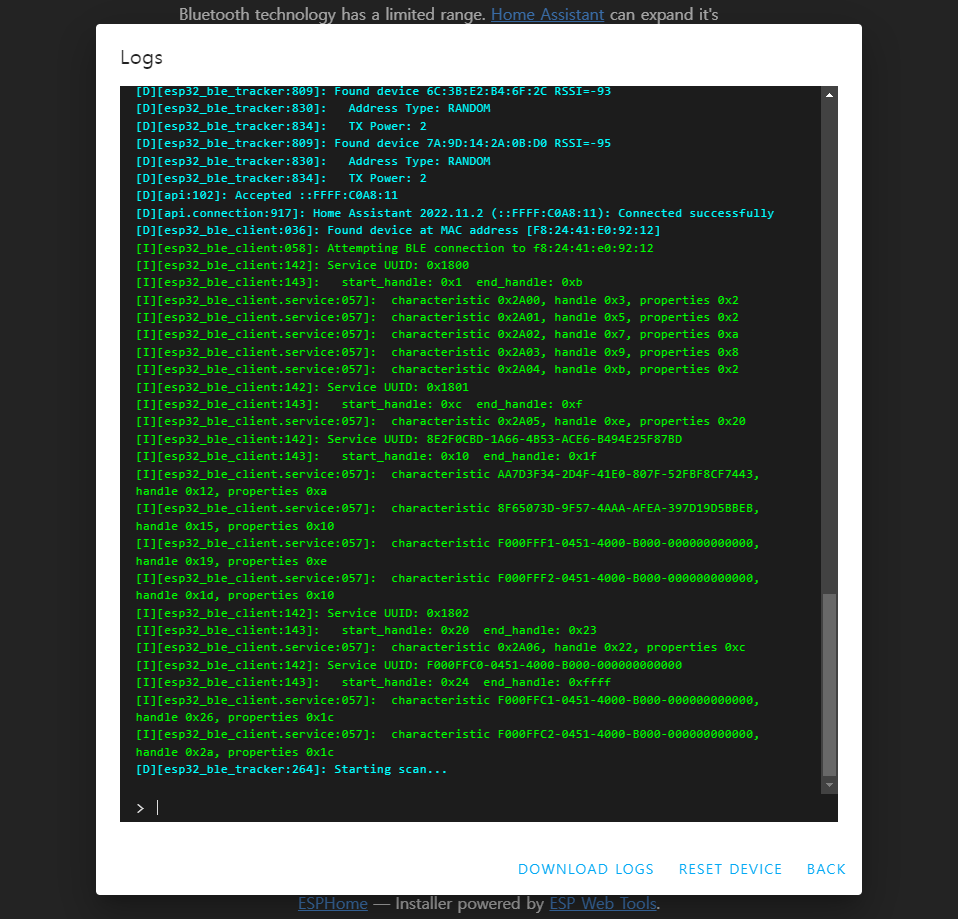Click the DOWNLOAD LOGS button
This screenshot has width=958, height=919.
(x=585, y=869)
